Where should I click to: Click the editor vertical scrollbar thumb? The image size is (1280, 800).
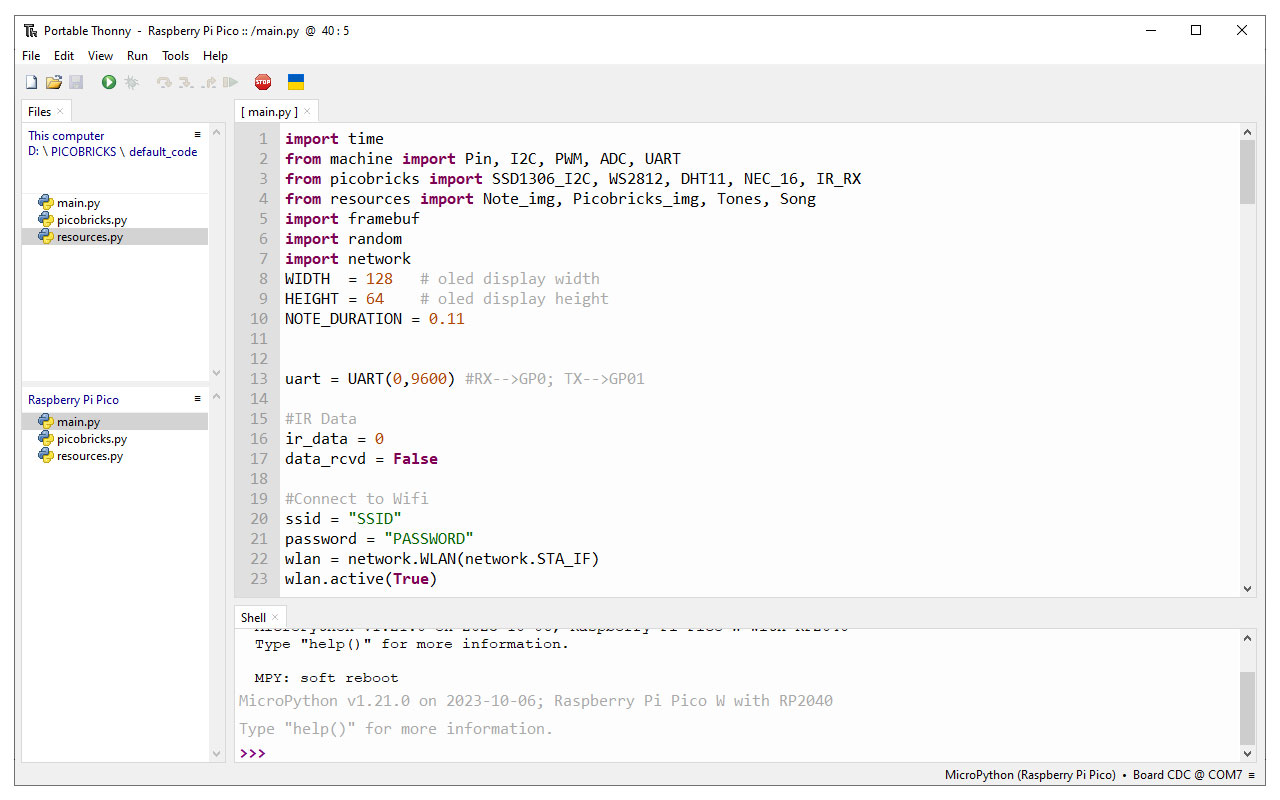(x=1247, y=172)
